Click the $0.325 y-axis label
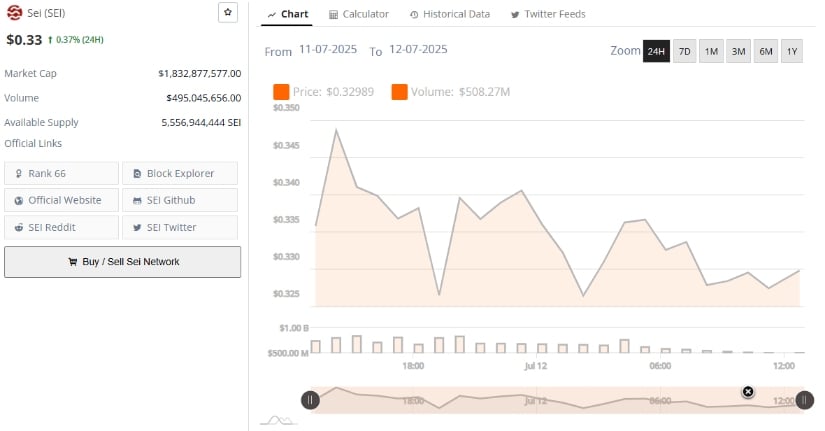825x431 pixels. [286, 294]
